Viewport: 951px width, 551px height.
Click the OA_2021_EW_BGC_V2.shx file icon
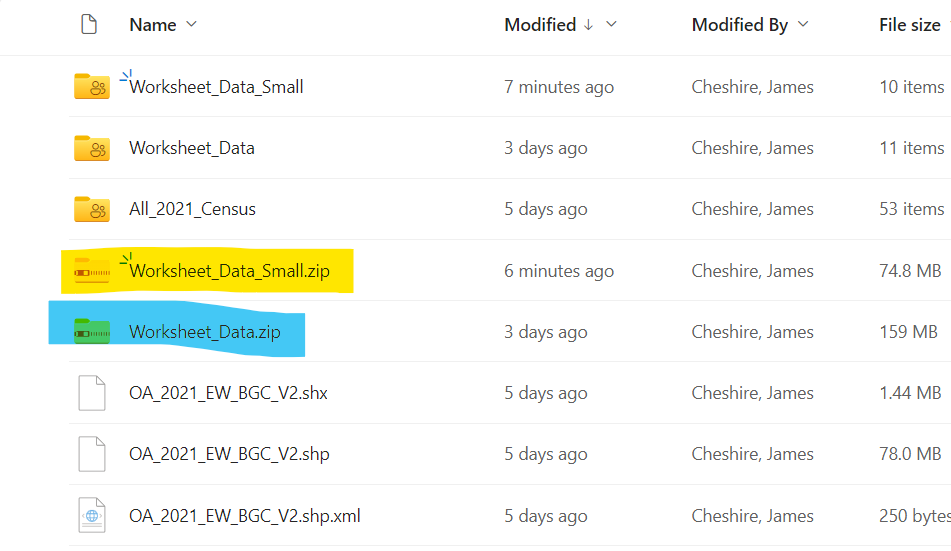(x=92, y=393)
